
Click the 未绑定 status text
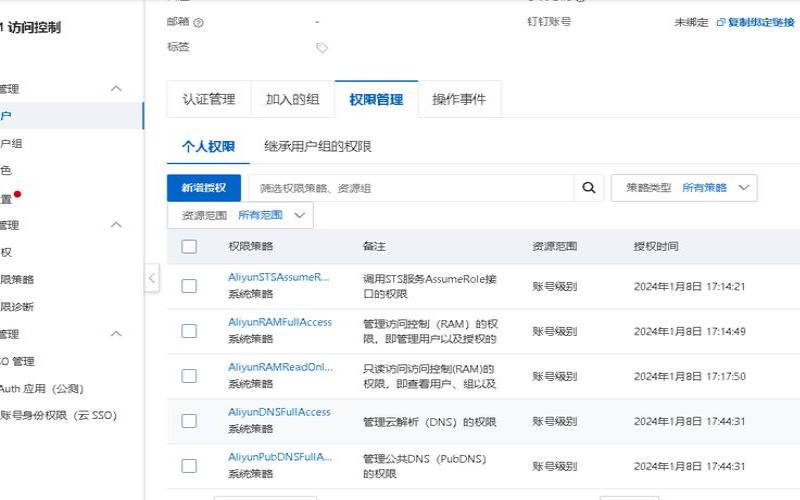pos(691,22)
